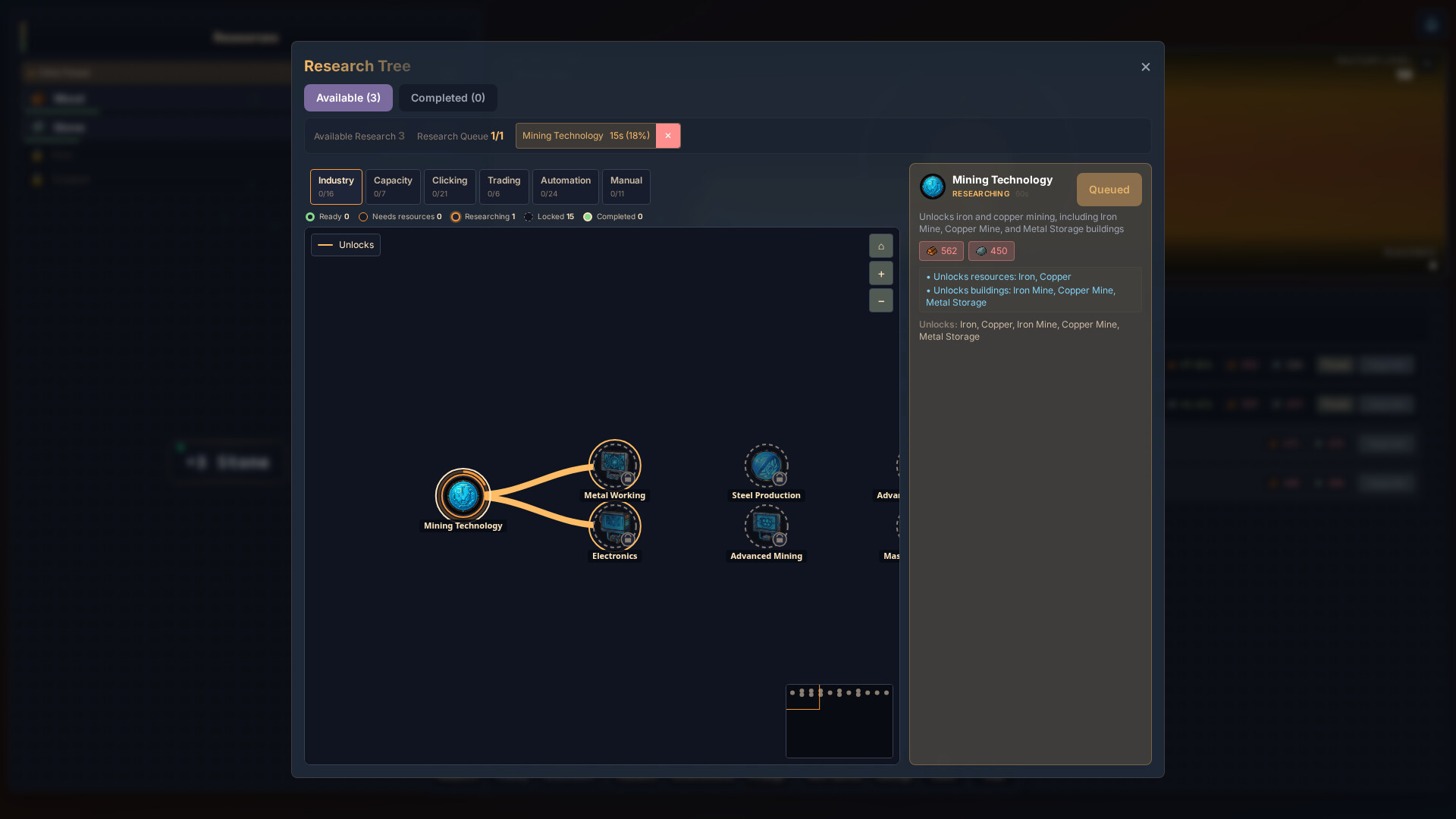This screenshot has width=1456, height=819.
Task: Open the Industry category tab
Action: point(336,187)
